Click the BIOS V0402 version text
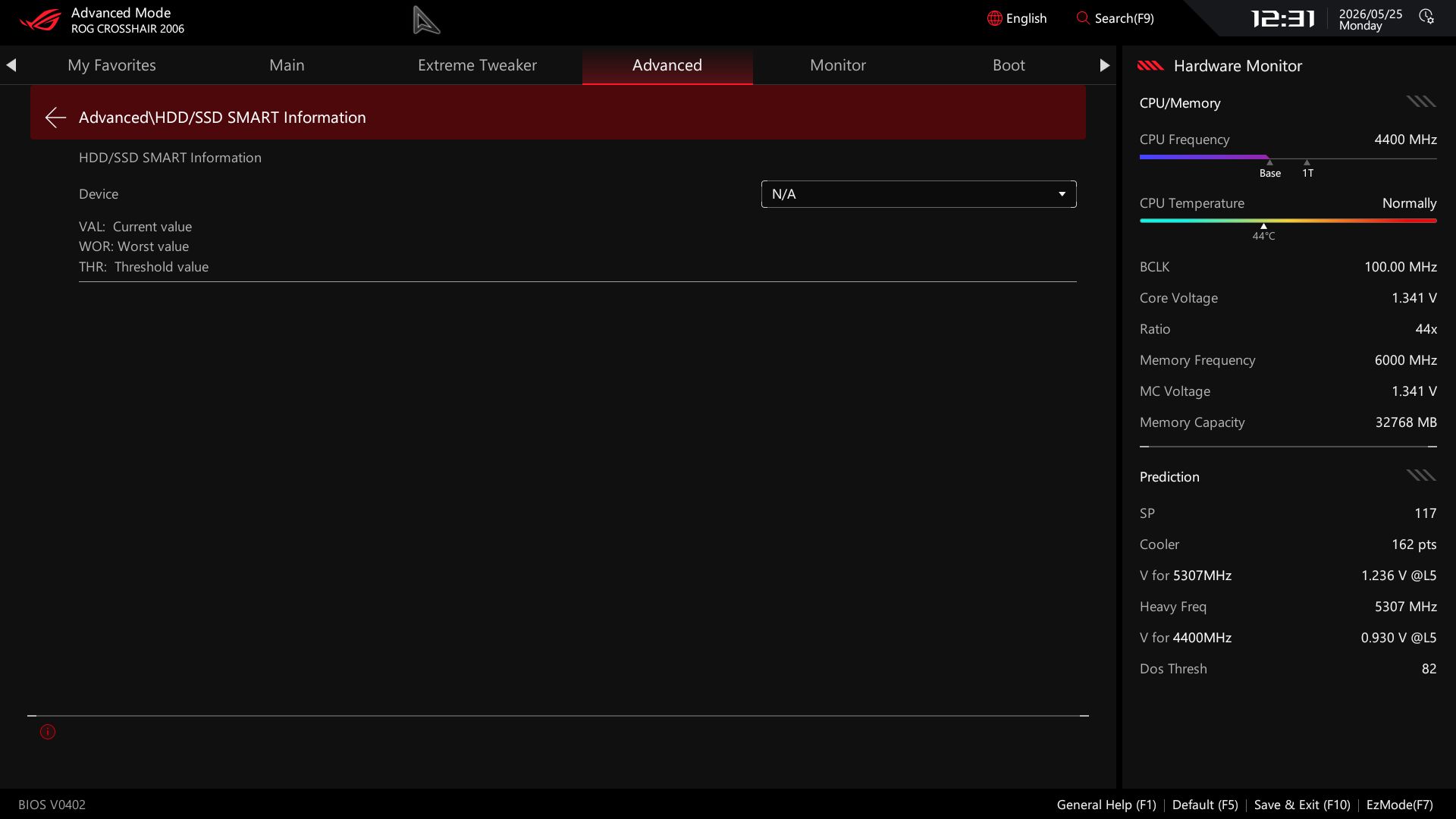The height and width of the screenshot is (819, 1456). (52, 805)
